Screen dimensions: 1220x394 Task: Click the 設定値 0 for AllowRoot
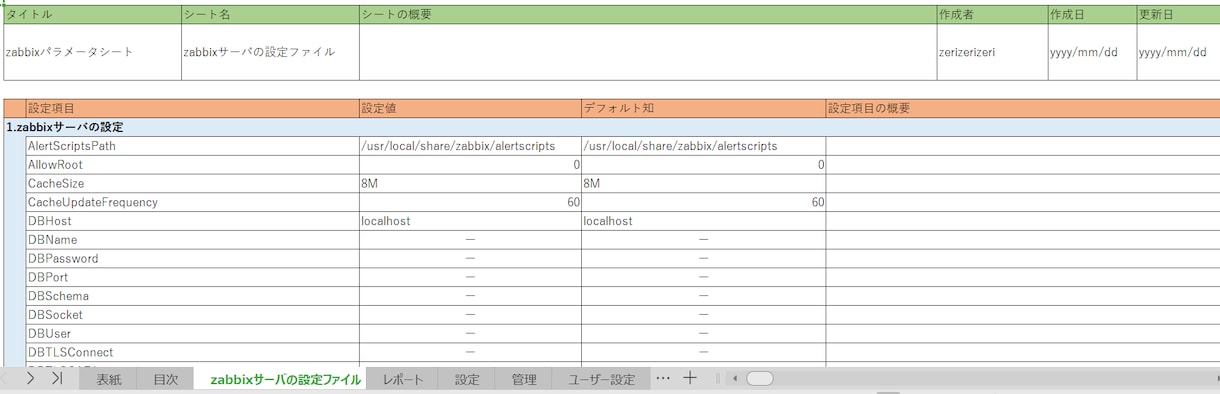(x=470, y=165)
